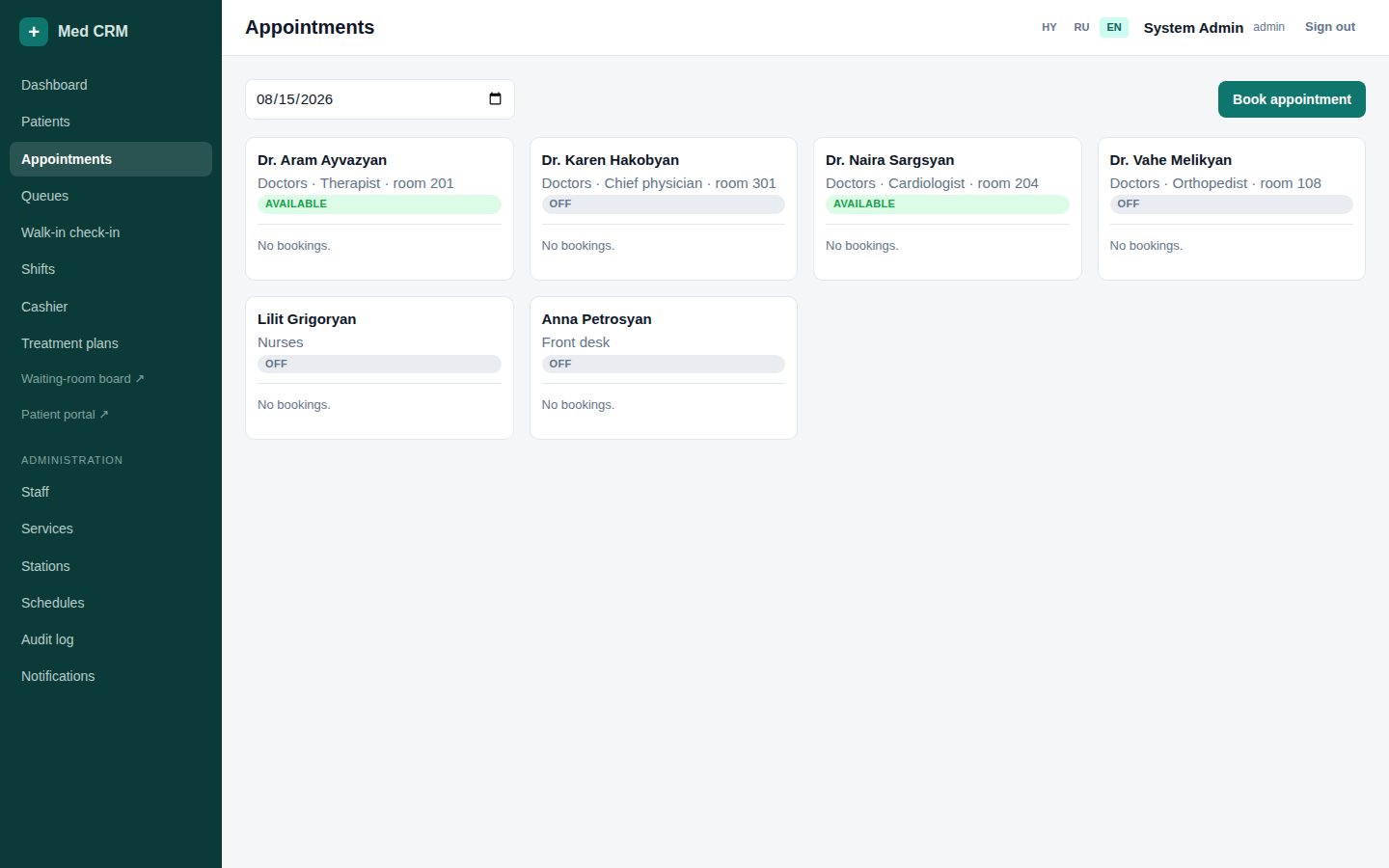
Task: Open the Waiting-room board external link
Action: click(x=111, y=379)
